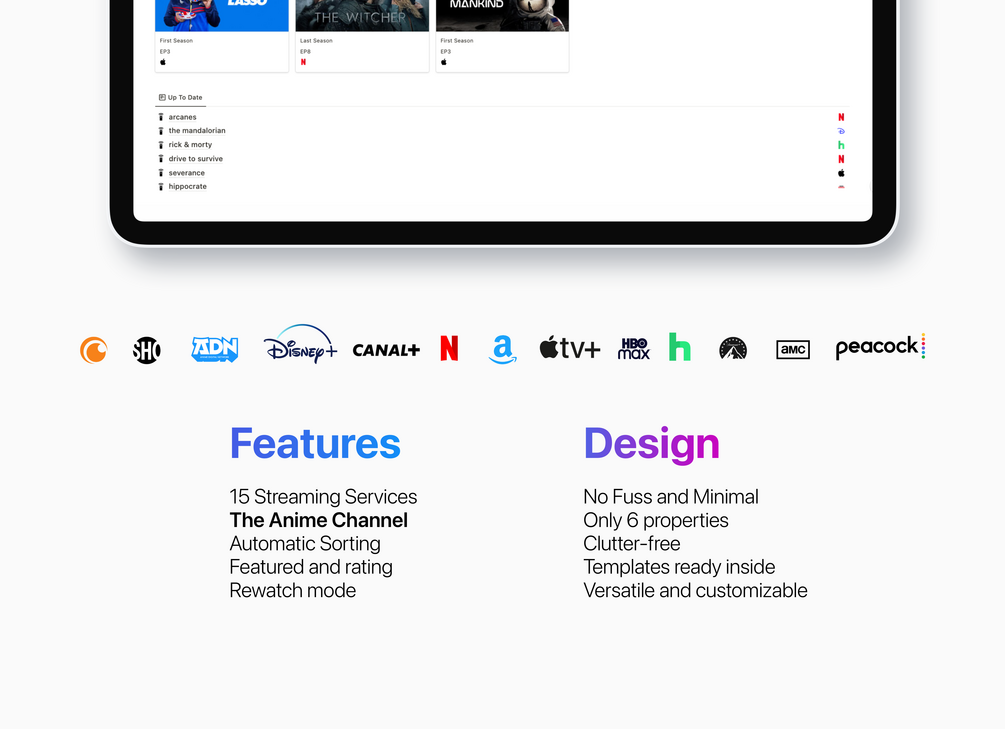This screenshot has height=729, width=1005.
Task: Click 'EP3' on the Mankind card
Action: point(445,51)
